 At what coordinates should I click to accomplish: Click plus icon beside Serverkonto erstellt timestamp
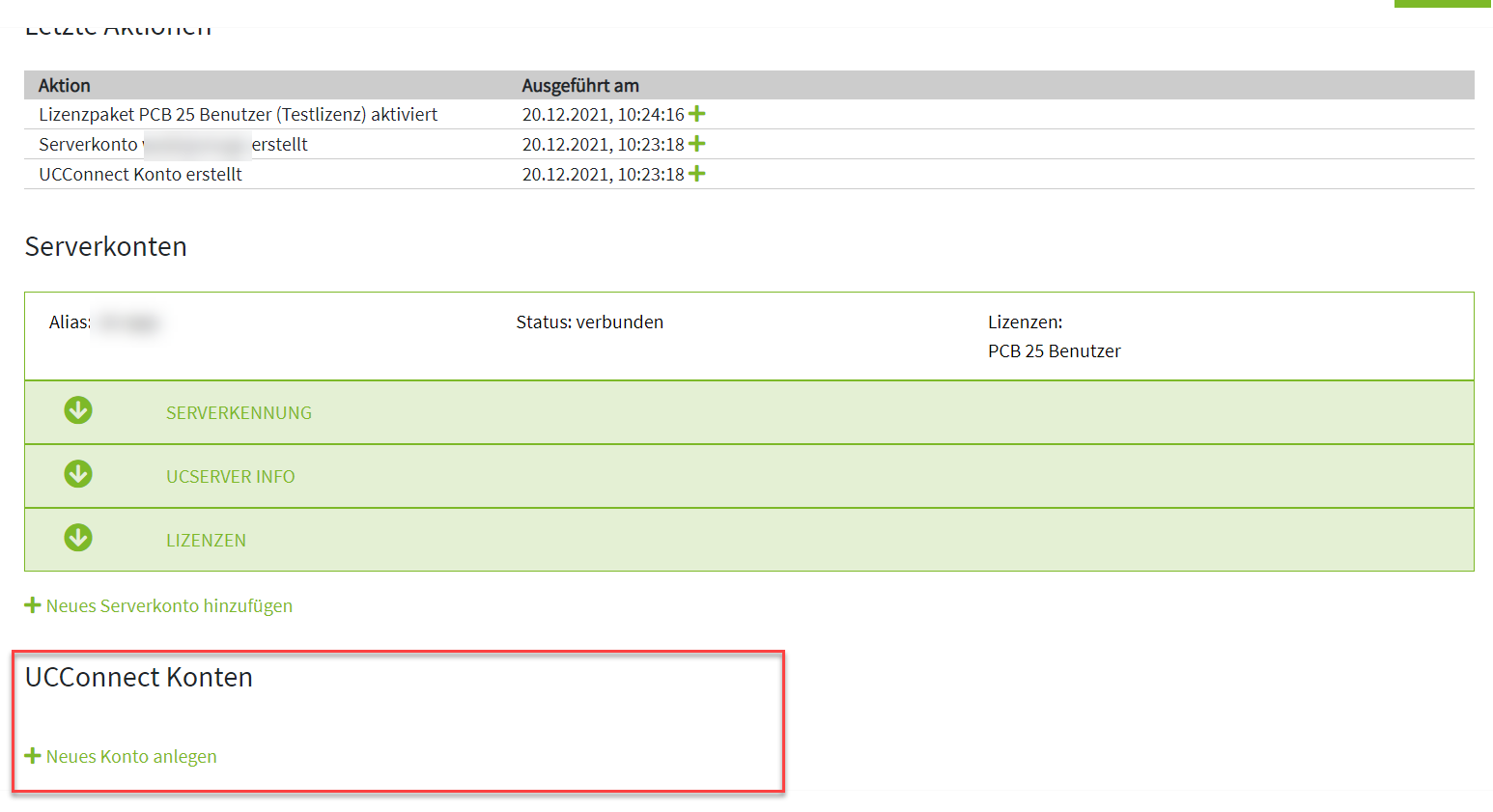(x=696, y=144)
